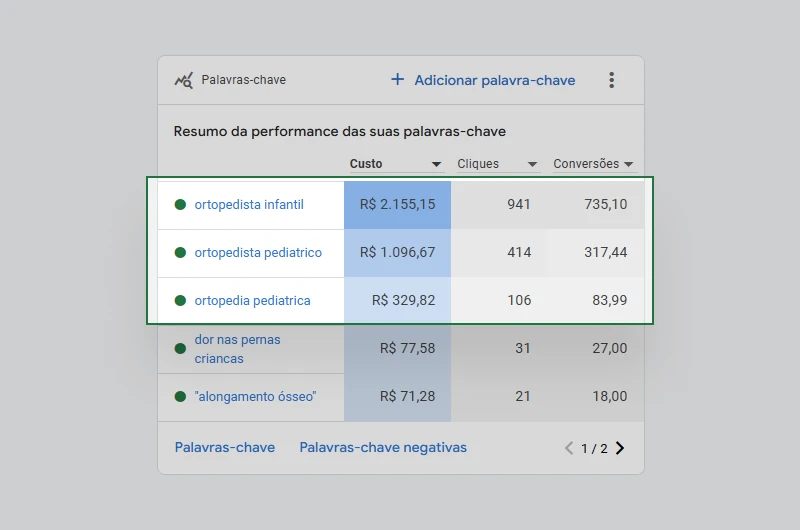Viewport: 800px width, 530px height.
Task: Expand the Conversões column dropdown
Action: tap(629, 164)
